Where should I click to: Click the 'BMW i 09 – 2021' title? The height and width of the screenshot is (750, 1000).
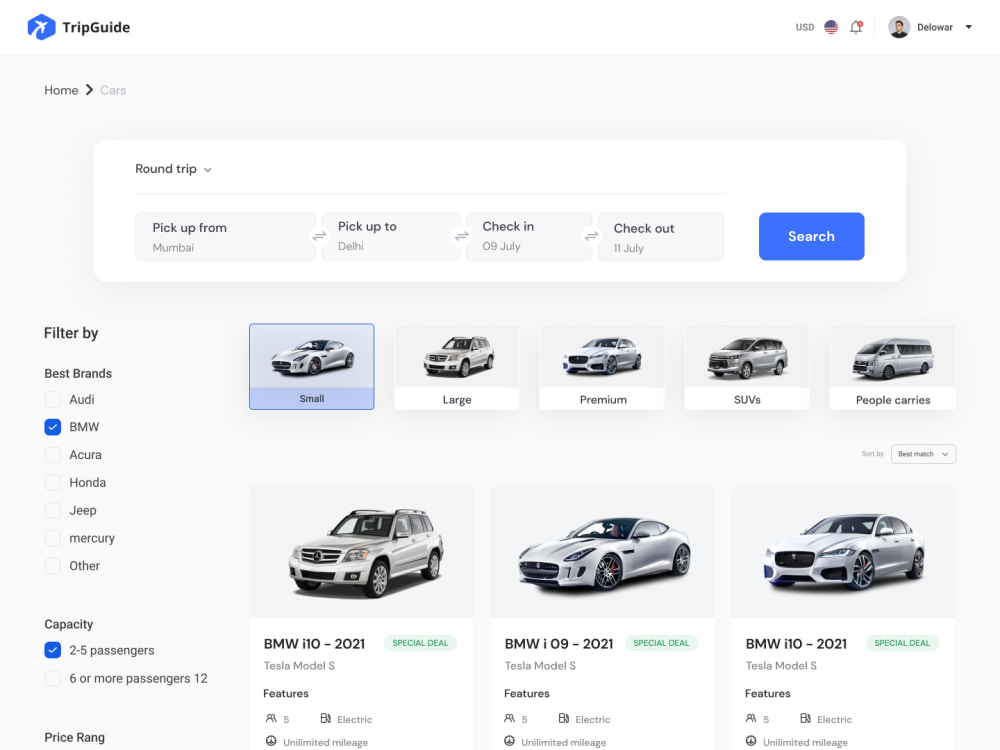[559, 643]
